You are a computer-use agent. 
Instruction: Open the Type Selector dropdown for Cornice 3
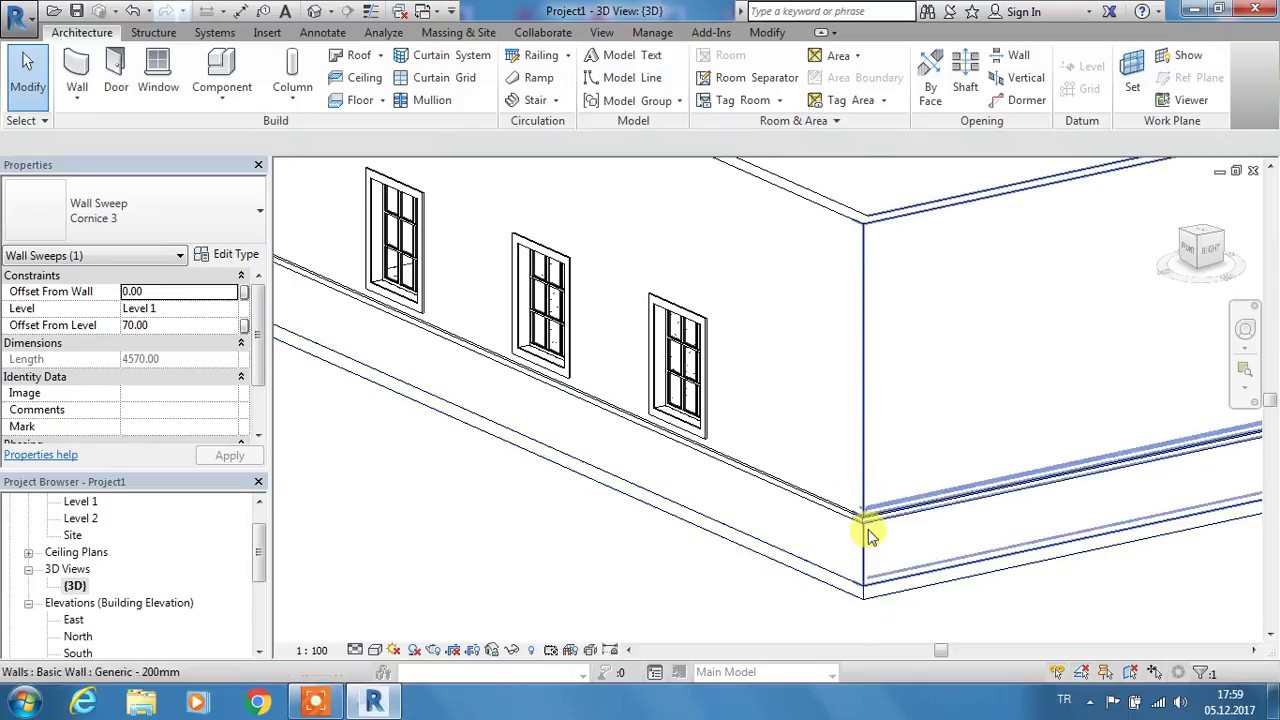click(260, 211)
